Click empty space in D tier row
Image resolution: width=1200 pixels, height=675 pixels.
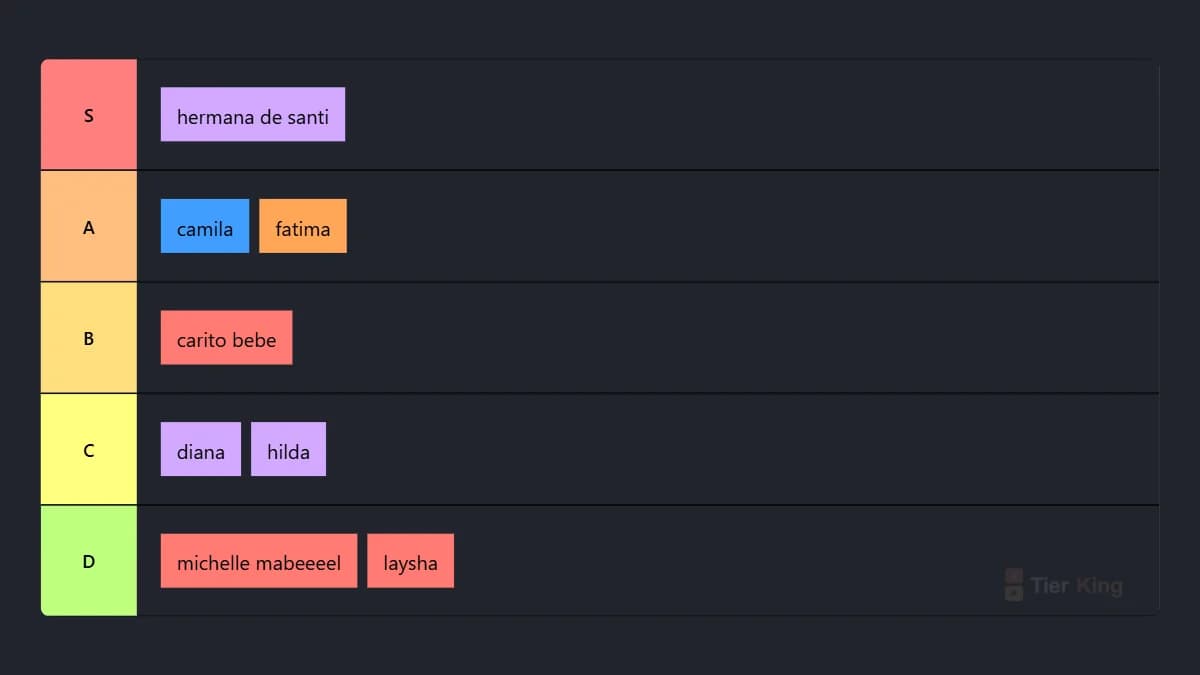coord(720,561)
